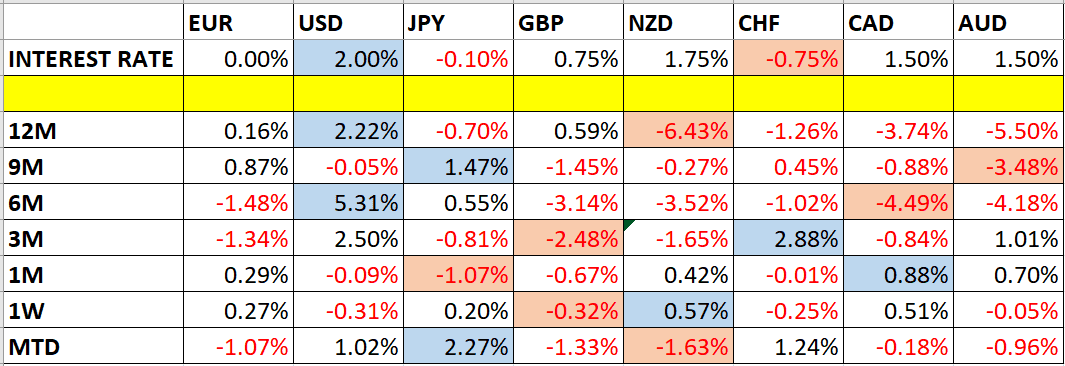This screenshot has width=1065, height=366.
Task: Click the CHF interest rate -0.75% cell
Action: 788,58
